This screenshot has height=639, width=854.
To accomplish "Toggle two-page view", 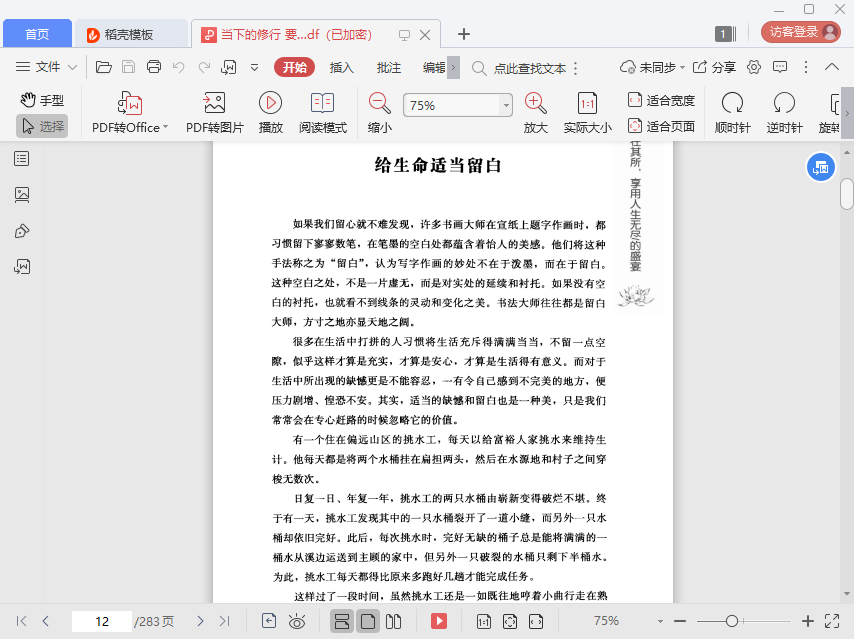I will pos(394,621).
